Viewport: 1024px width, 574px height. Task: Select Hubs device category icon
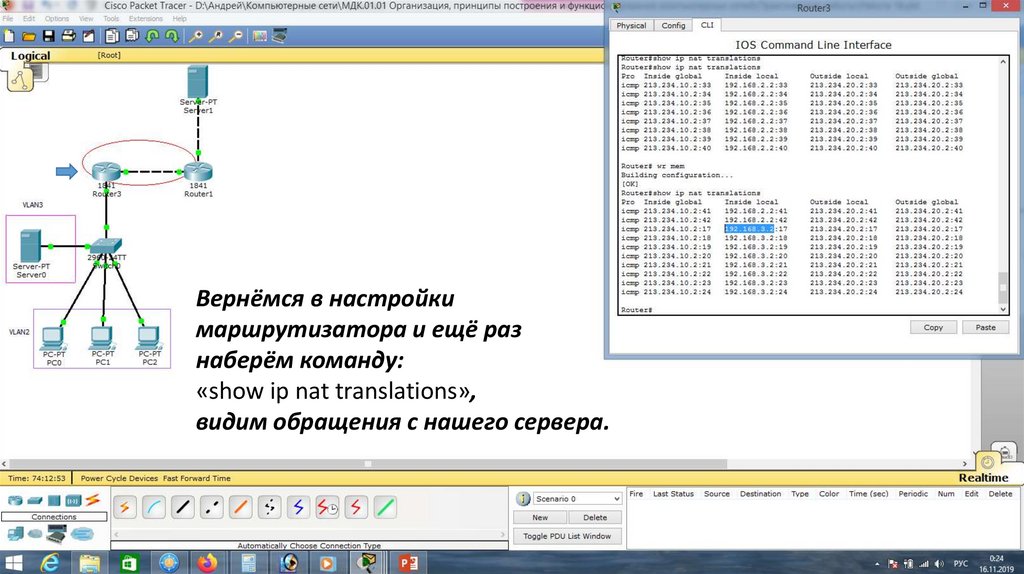click(54, 501)
